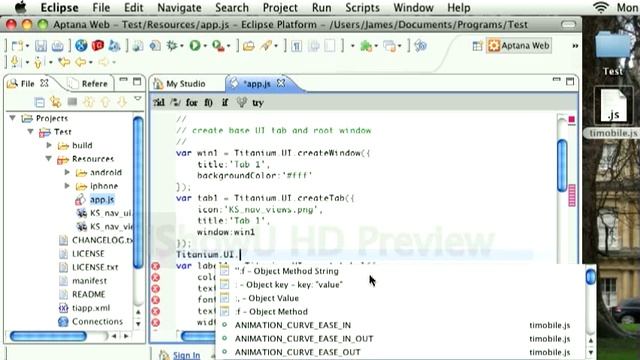Expand the android folder

[67, 172]
